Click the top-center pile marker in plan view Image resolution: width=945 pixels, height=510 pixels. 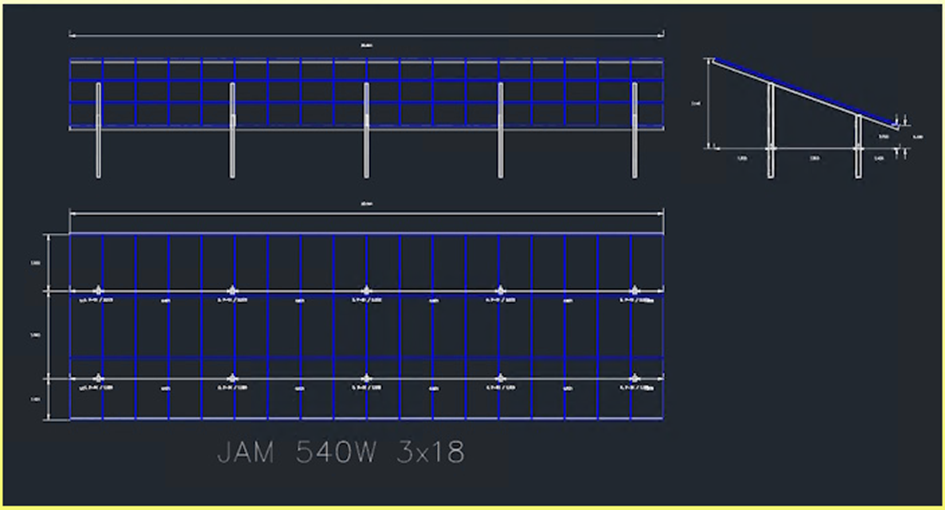366,291
